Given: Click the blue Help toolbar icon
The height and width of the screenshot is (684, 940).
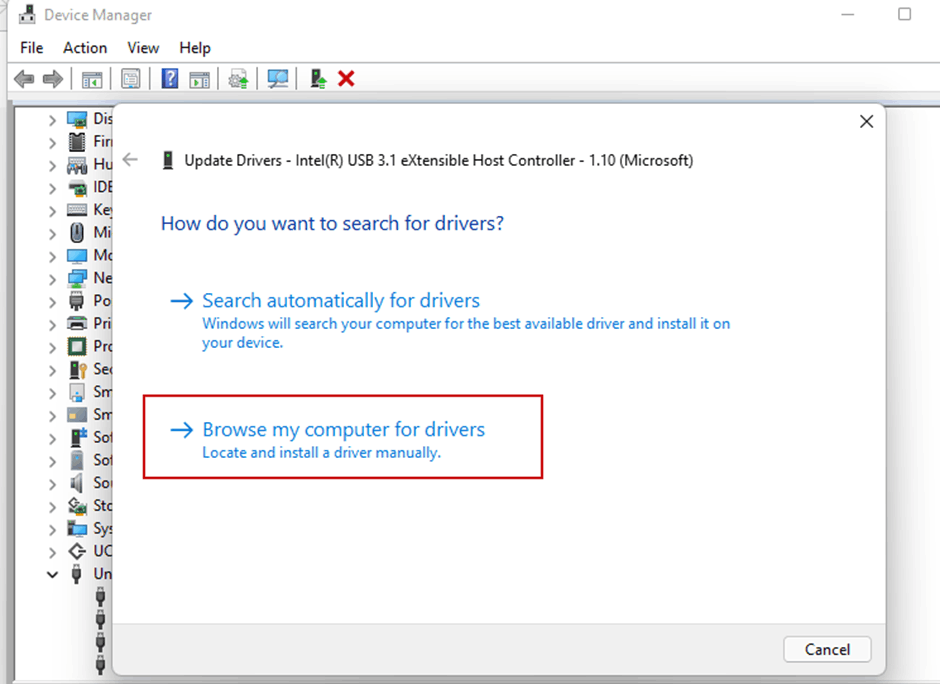Looking at the screenshot, I should click(170, 79).
